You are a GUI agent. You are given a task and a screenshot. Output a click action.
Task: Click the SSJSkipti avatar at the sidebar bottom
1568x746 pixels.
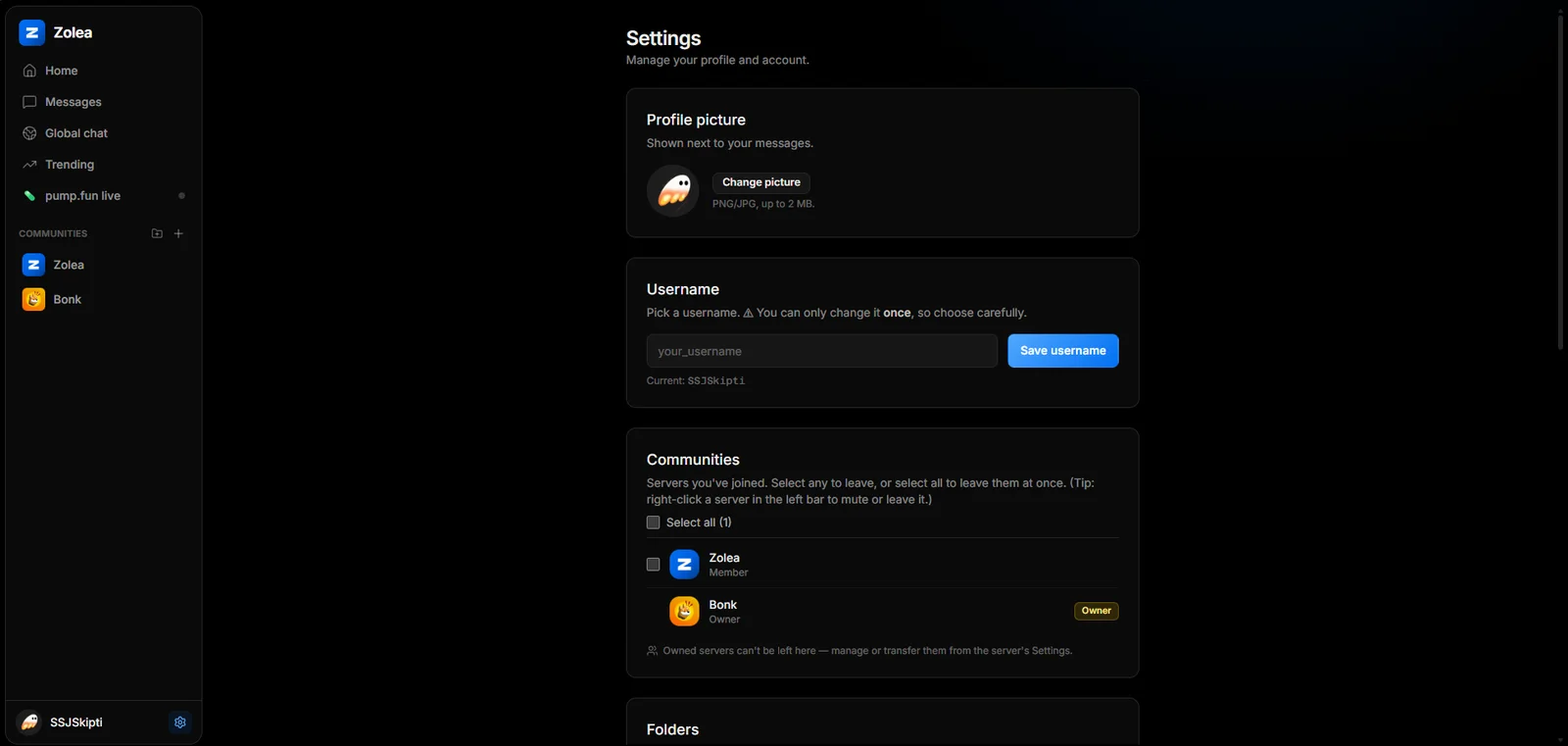pyautogui.click(x=29, y=722)
